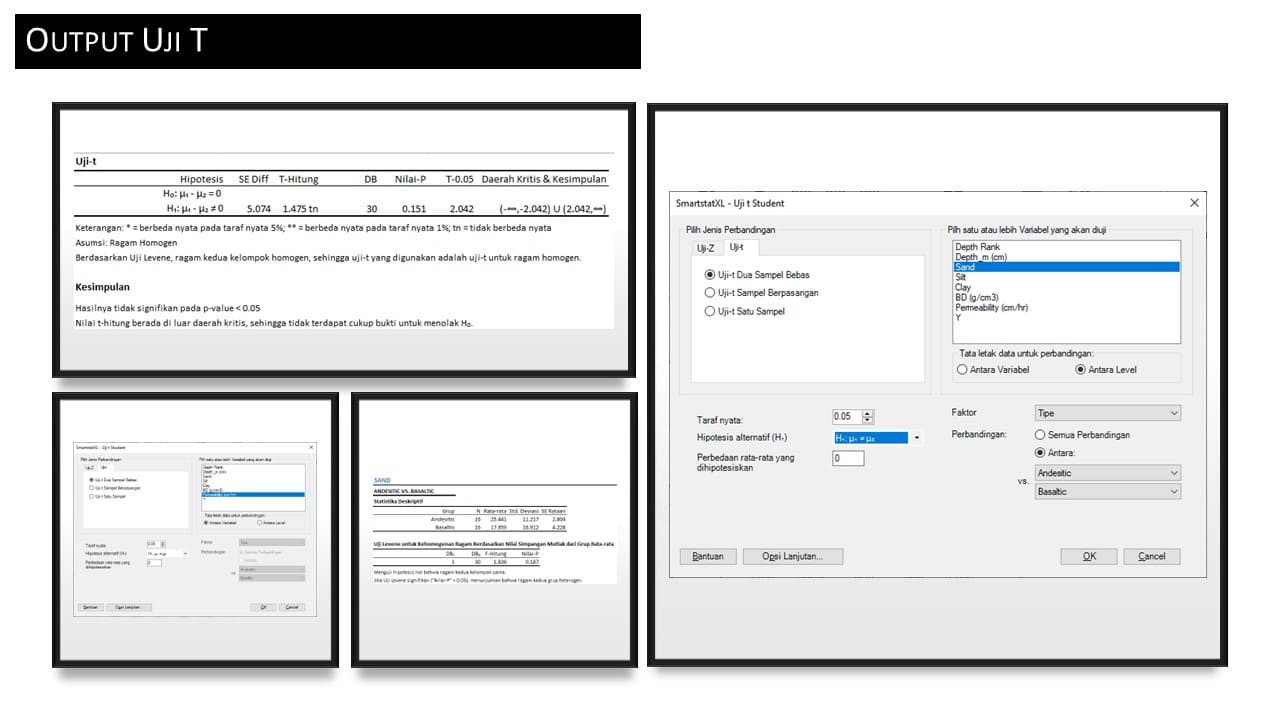Select Permeability (cm/hr) in large dialog list

coord(991,308)
